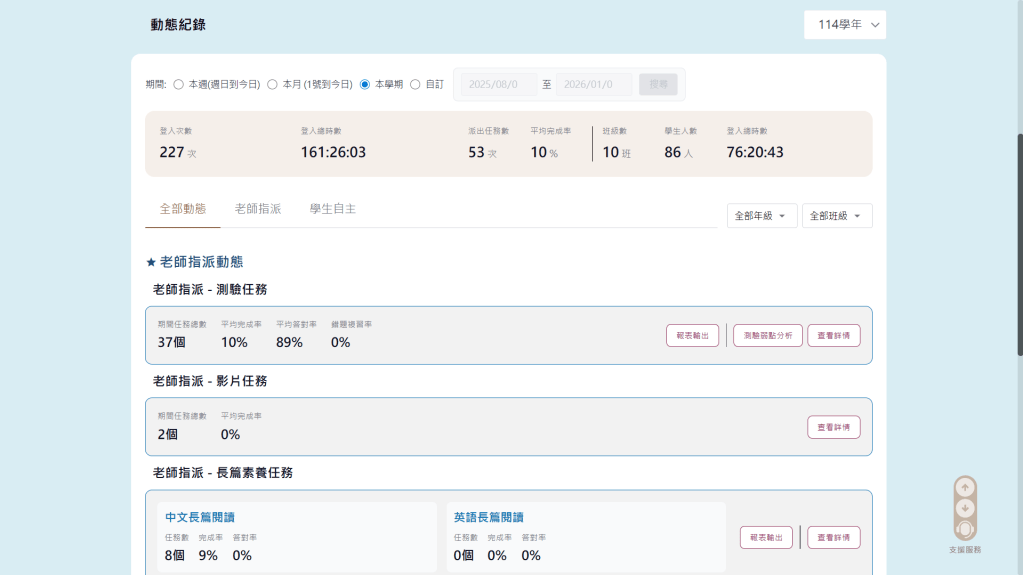The width and height of the screenshot is (1023, 575).
Task: Expand the 全部班級 class filter
Action: [837, 216]
